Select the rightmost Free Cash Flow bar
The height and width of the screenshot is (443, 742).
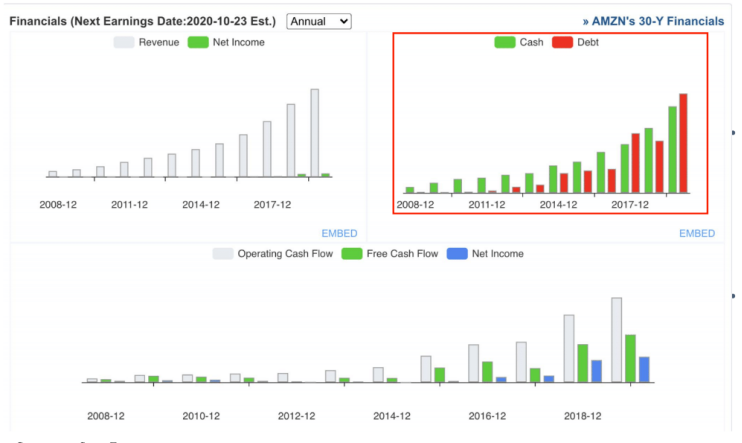(630, 359)
